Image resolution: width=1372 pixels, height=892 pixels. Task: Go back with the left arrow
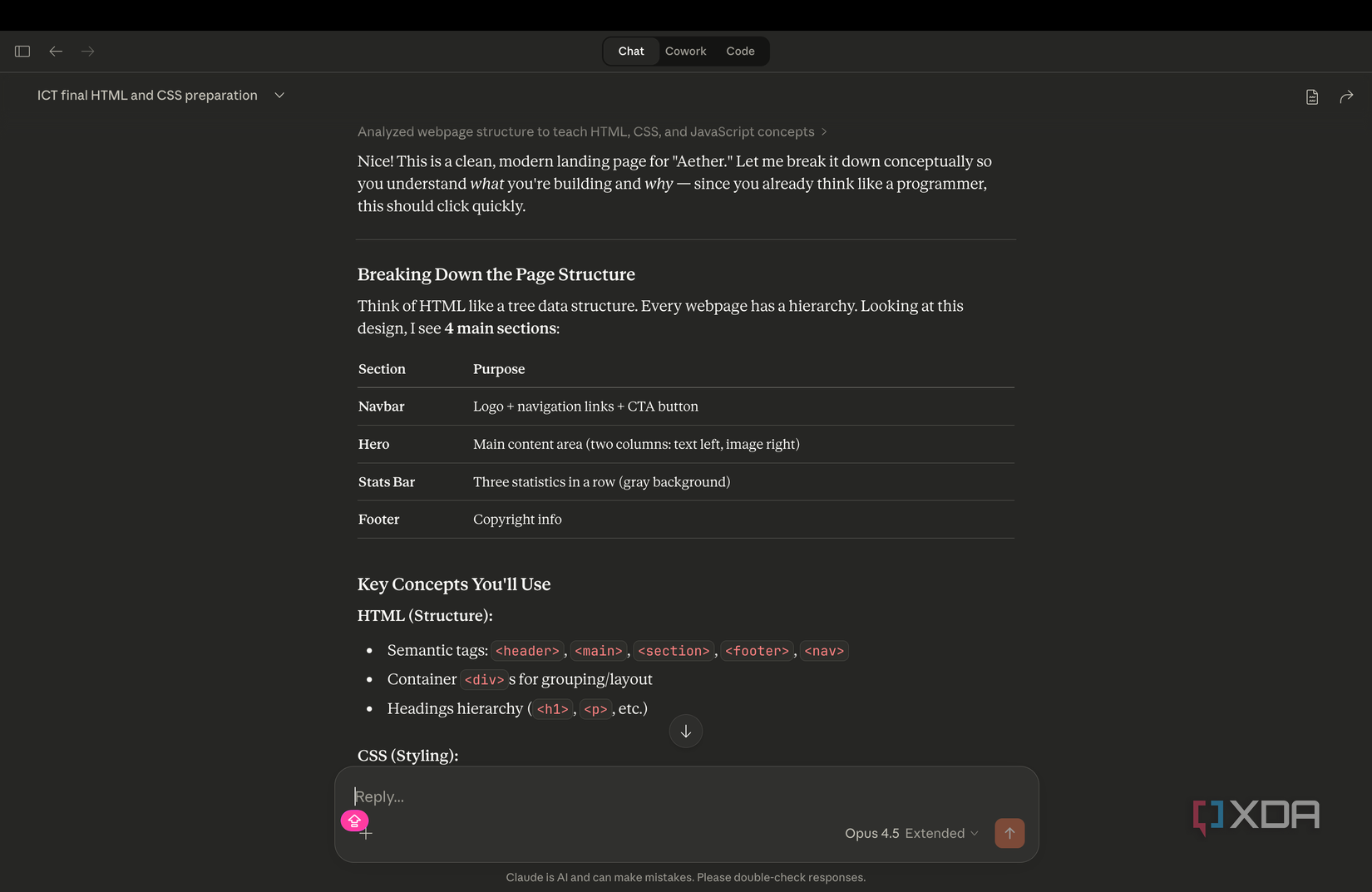[56, 52]
